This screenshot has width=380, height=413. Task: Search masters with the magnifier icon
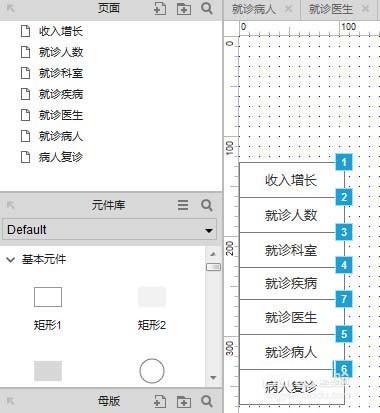pos(207,401)
